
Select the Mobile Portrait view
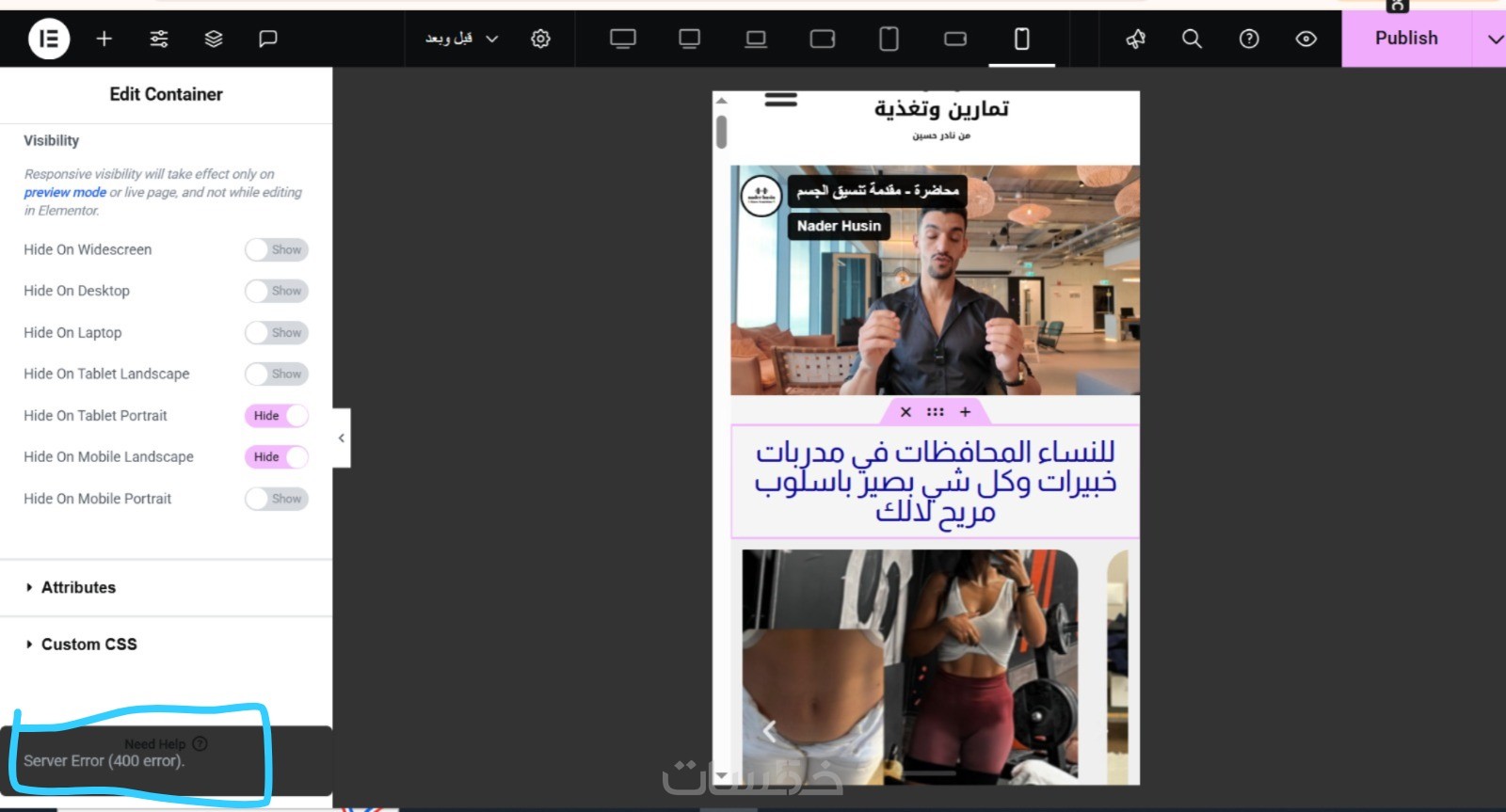tap(1021, 39)
